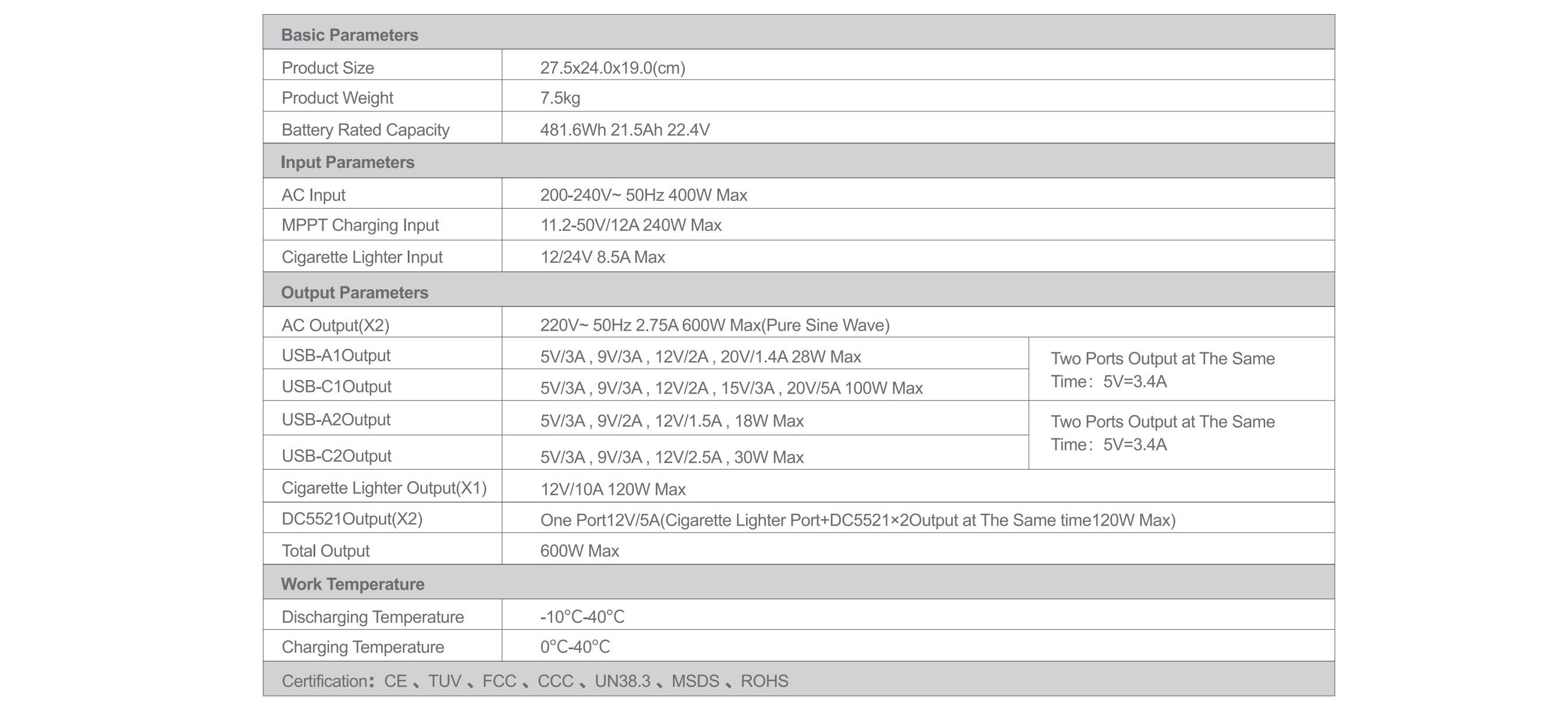Click the MPPT Charging Input value
Screen dimensions: 1568x707
pos(630,225)
